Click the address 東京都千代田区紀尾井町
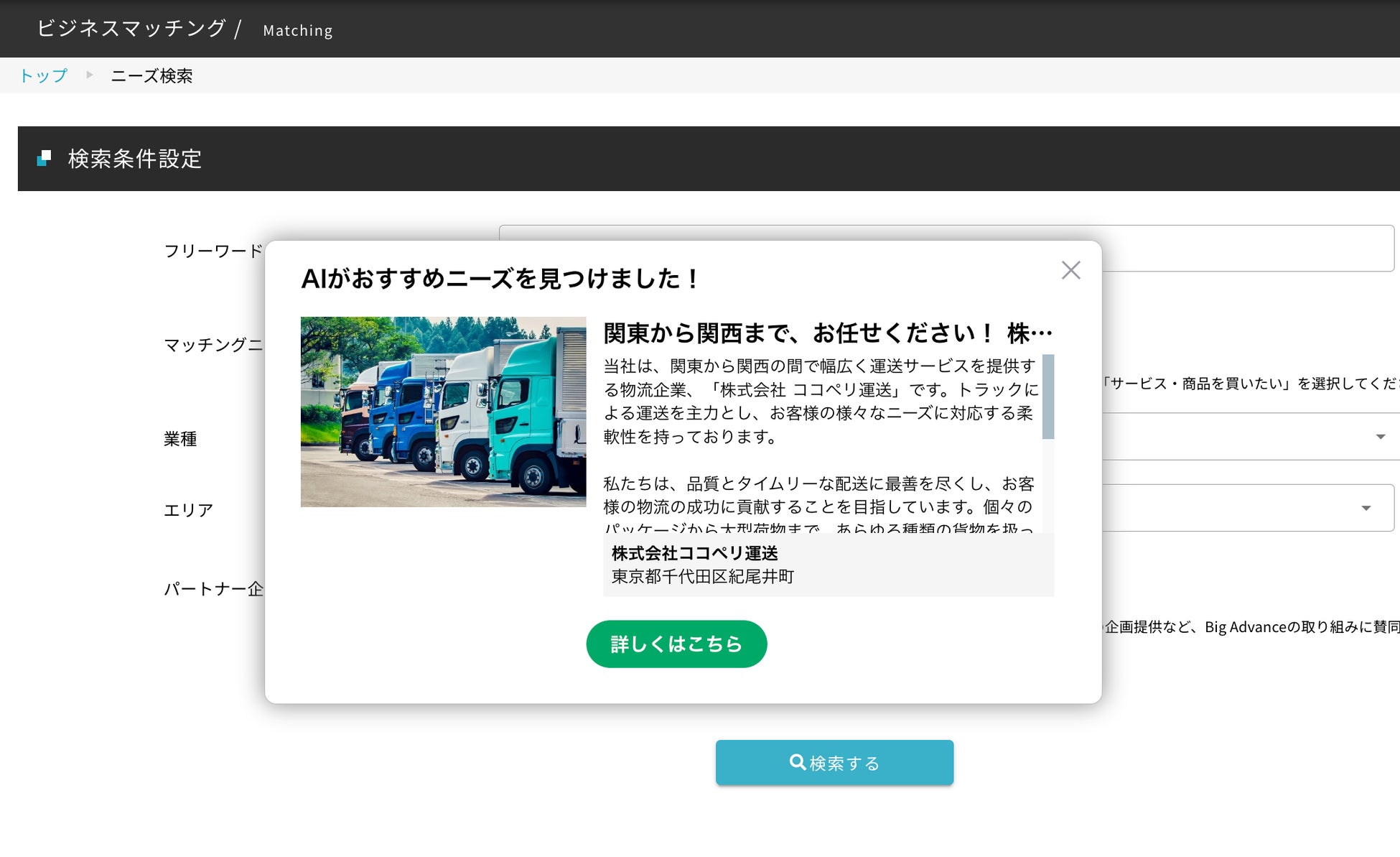Viewport: 1400px width, 857px height. [x=702, y=576]
